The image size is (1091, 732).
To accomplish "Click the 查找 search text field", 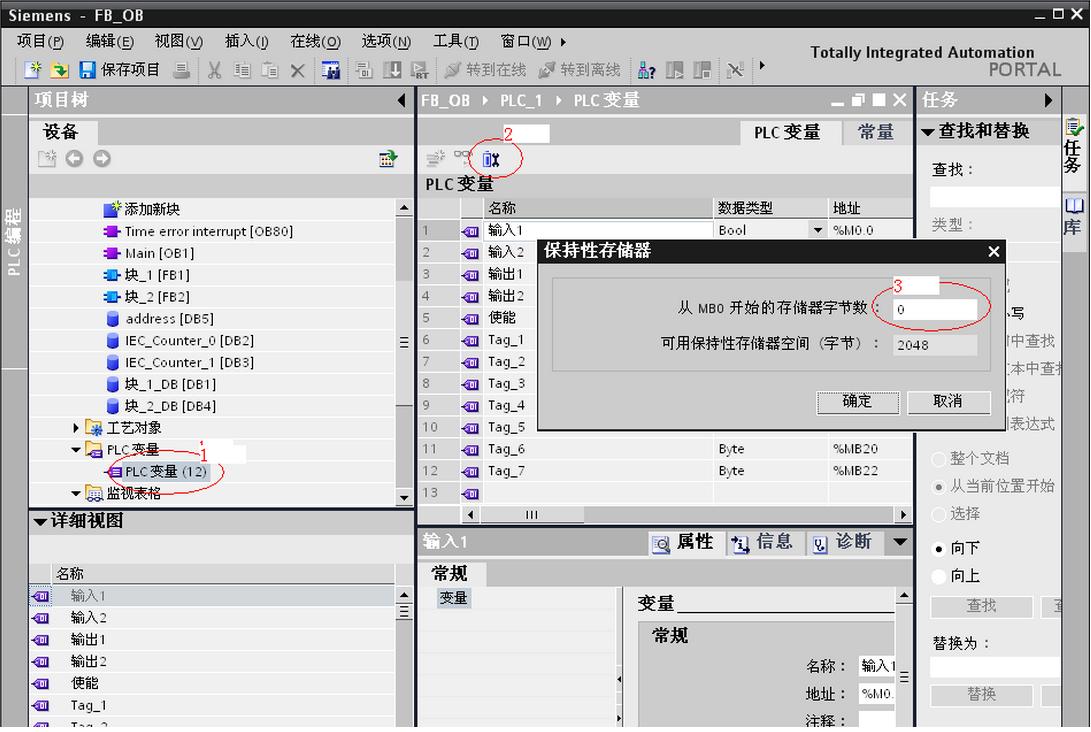I will [994, 197].
